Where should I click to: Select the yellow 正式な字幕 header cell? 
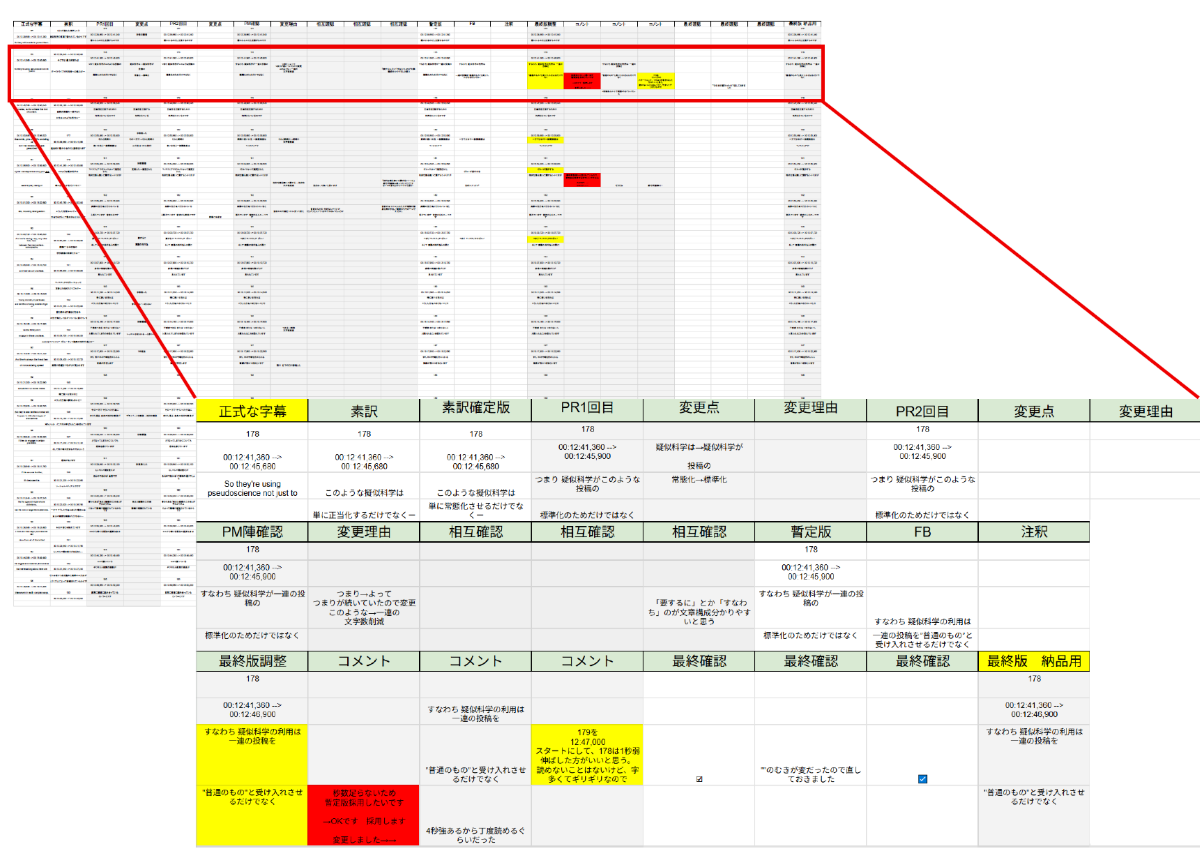pos(252,410)
